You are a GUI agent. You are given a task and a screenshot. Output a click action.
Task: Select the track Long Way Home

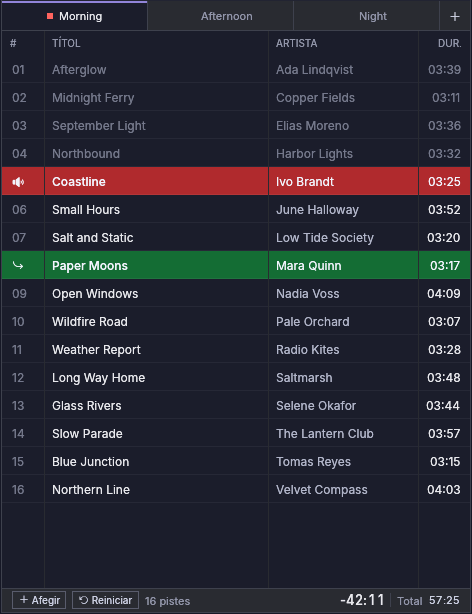click(236, 377)
